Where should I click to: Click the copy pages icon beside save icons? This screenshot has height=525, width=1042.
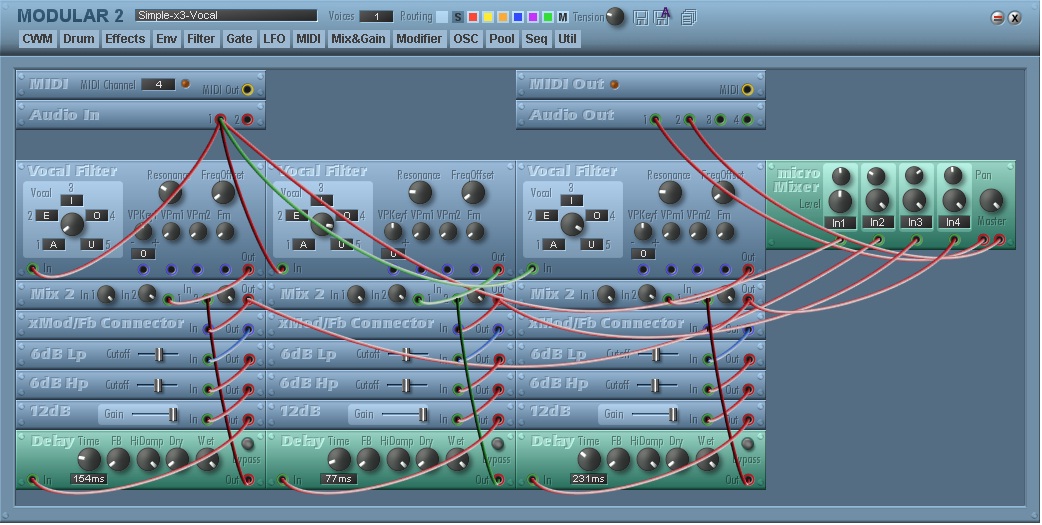coord(688,17)
